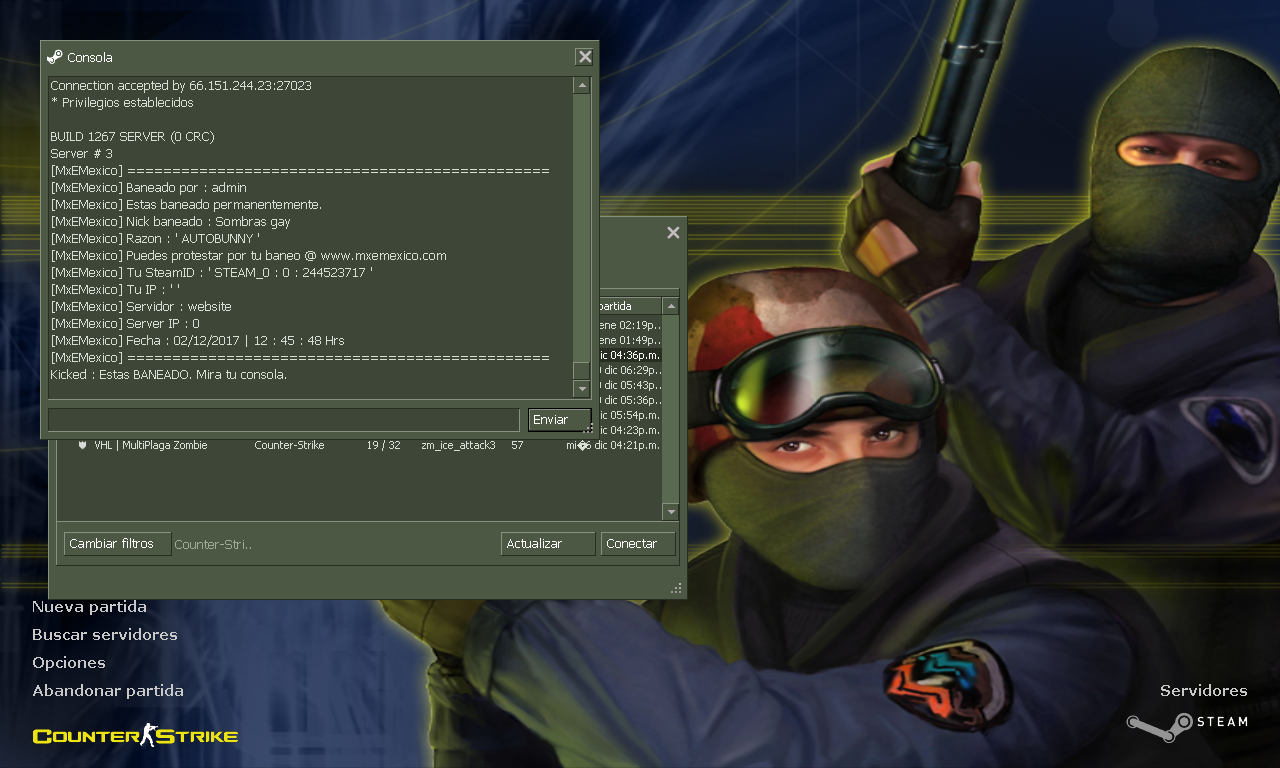The width and height of the screenshot is (1280, 768).
Task: Click the 'Razon : AUTOBUNNY' console line
Action: click(155, 239)
